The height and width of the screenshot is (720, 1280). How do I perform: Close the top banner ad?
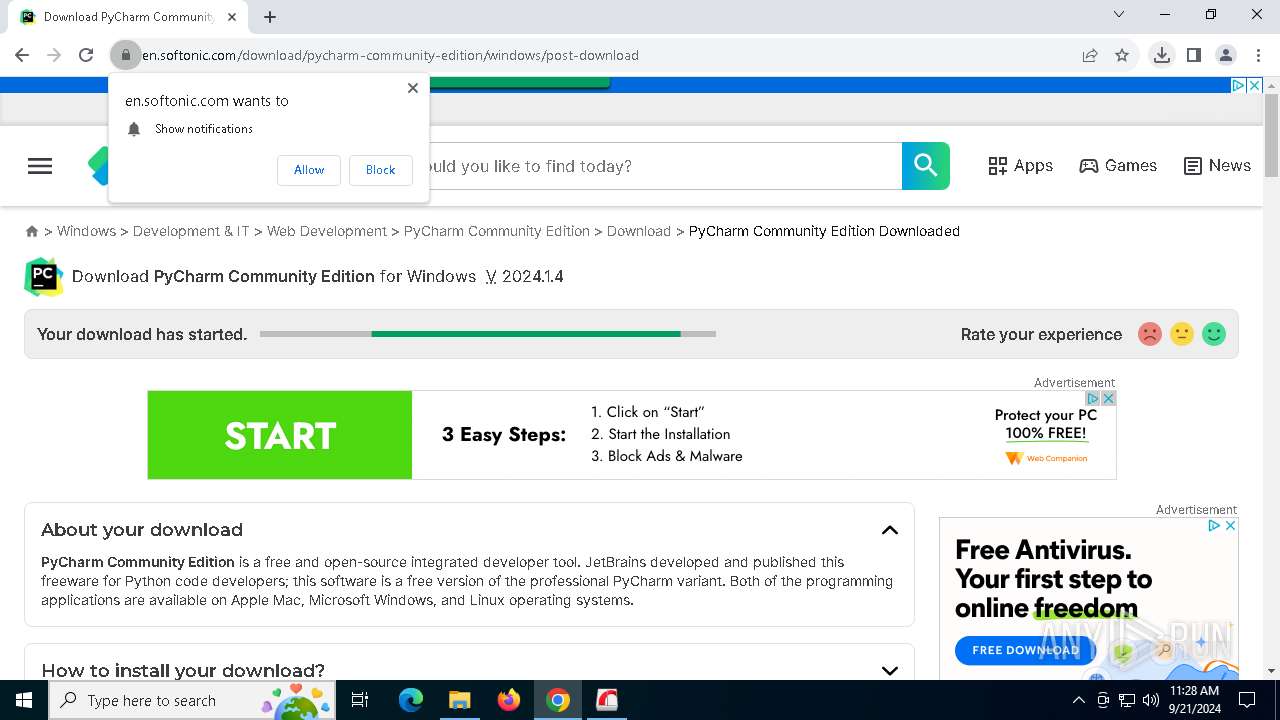click(x=1254, y=85)
